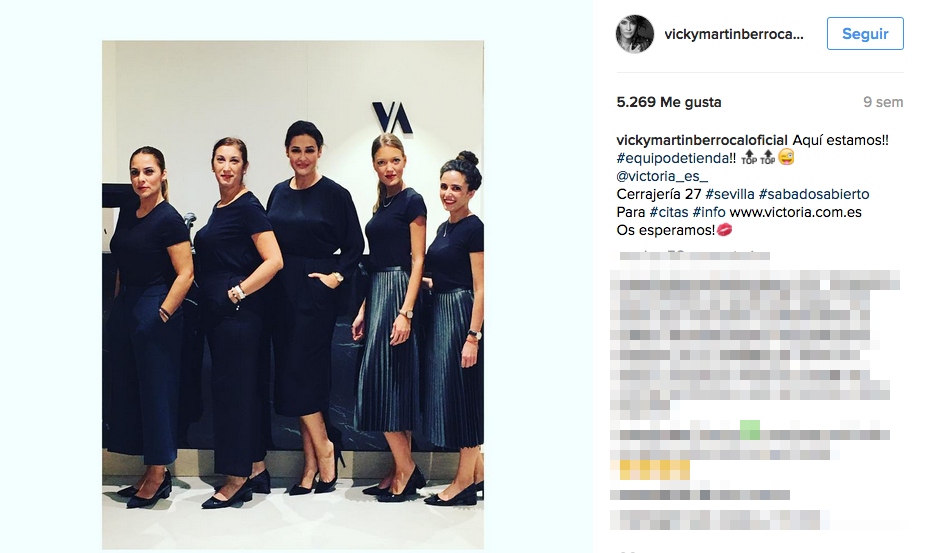This screenshot has width=925, height=553.
Task: Click the 9 sem timestamp
Action: click(883, 102)
